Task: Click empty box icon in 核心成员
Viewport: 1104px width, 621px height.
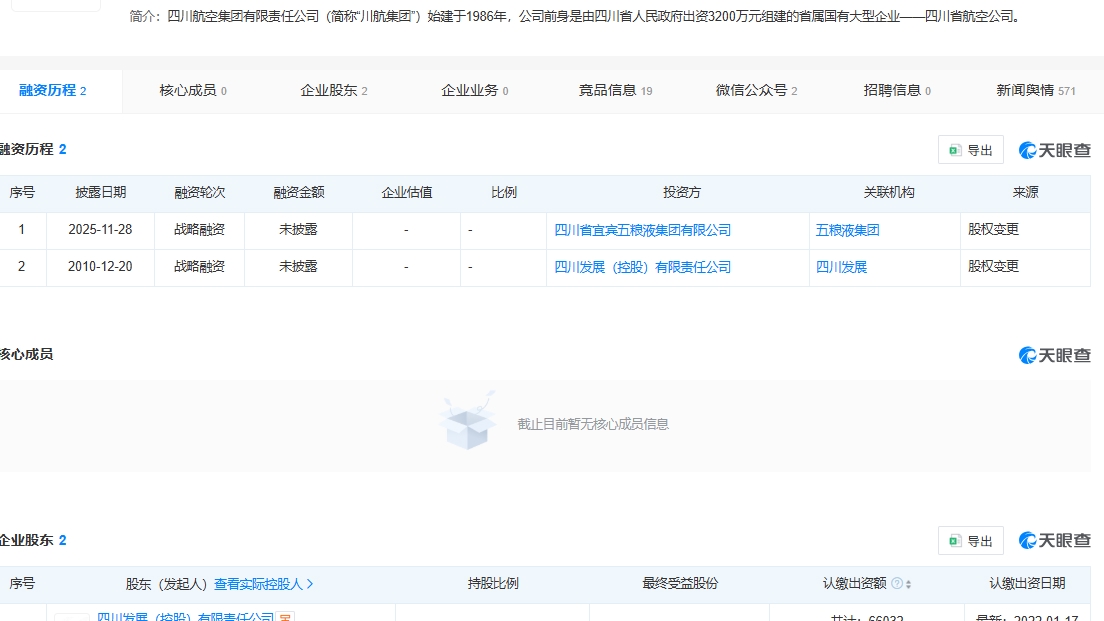Action: tap(467, 423)
